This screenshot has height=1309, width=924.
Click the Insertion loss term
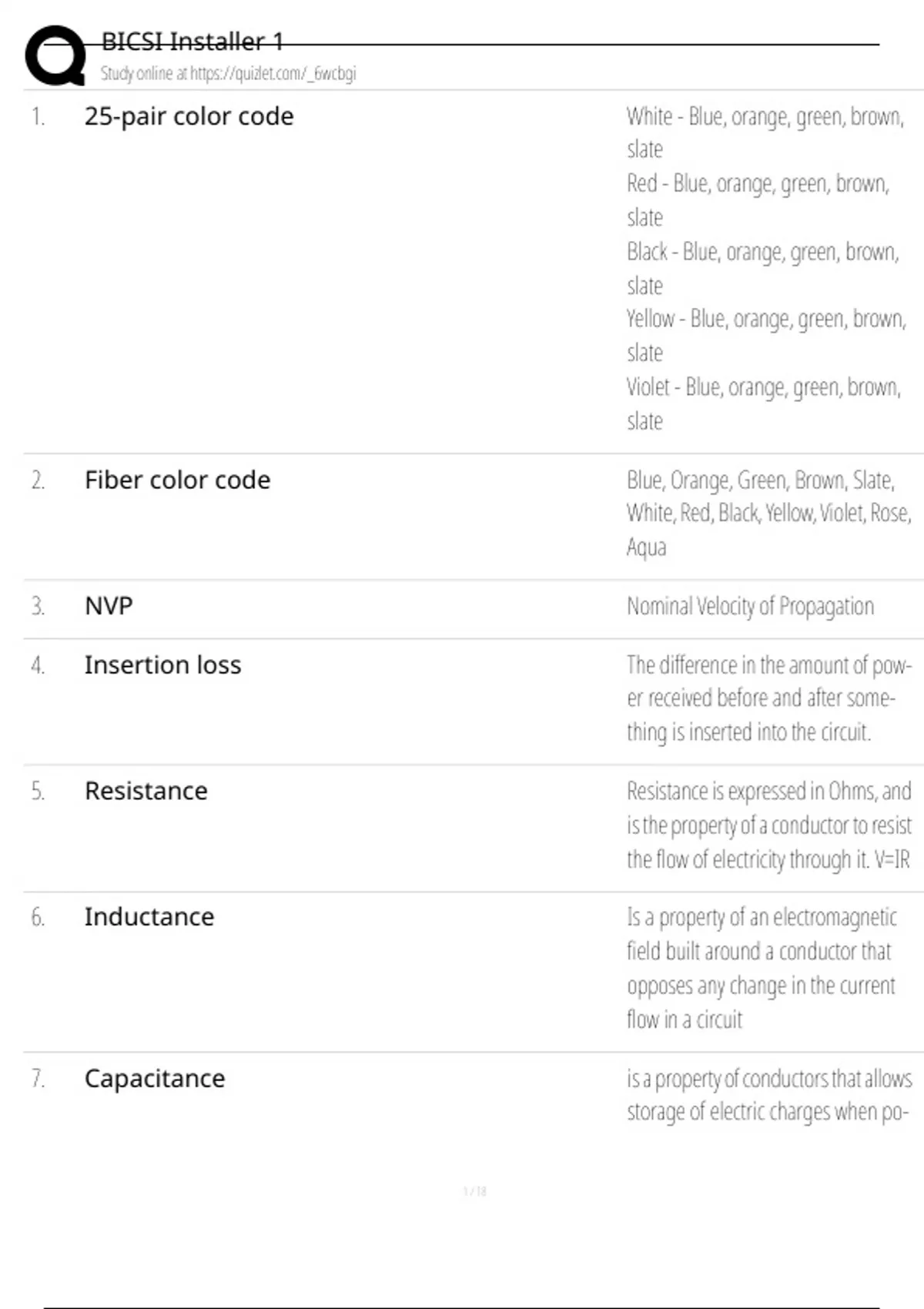(x=162, y=665)
